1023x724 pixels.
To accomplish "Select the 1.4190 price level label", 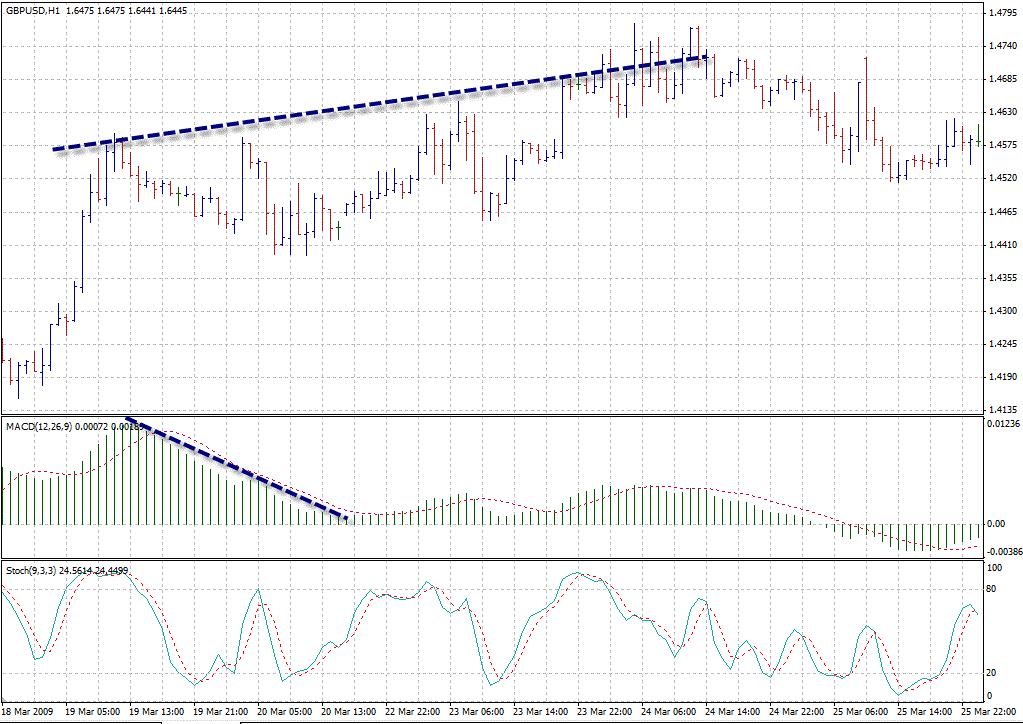I will 1003,377.
